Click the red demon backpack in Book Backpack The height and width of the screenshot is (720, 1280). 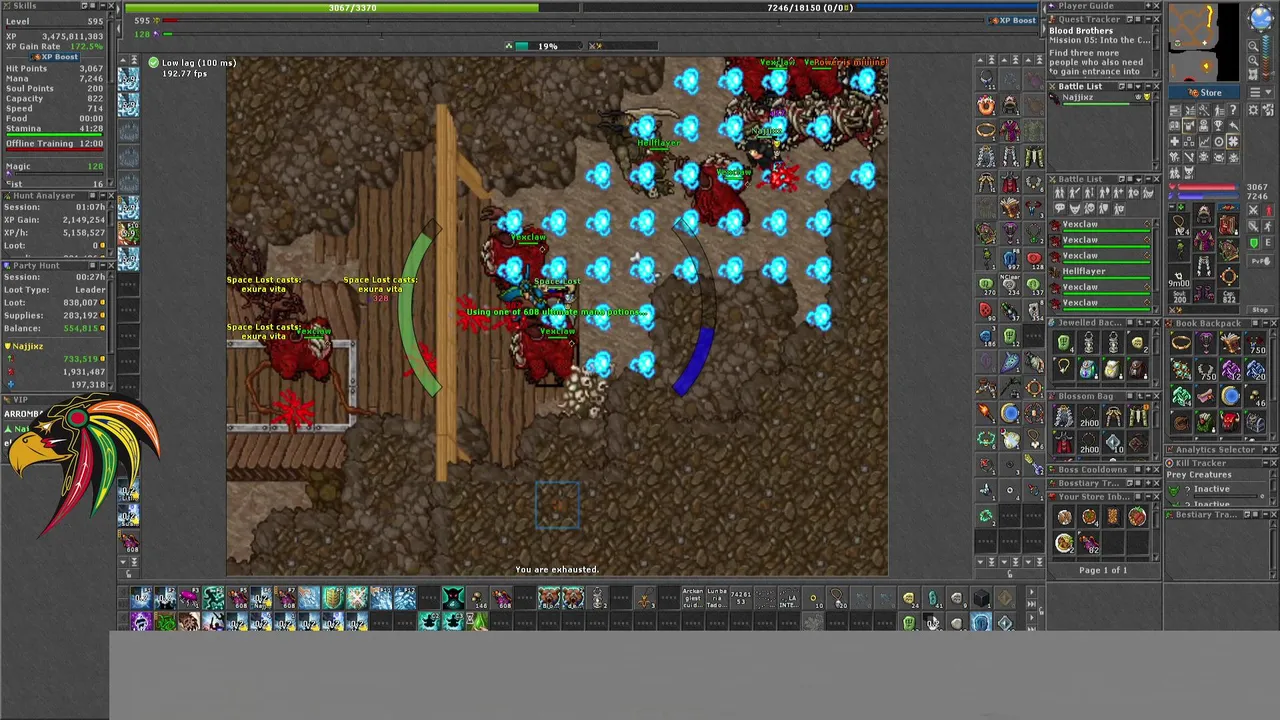click(1230, 422)
